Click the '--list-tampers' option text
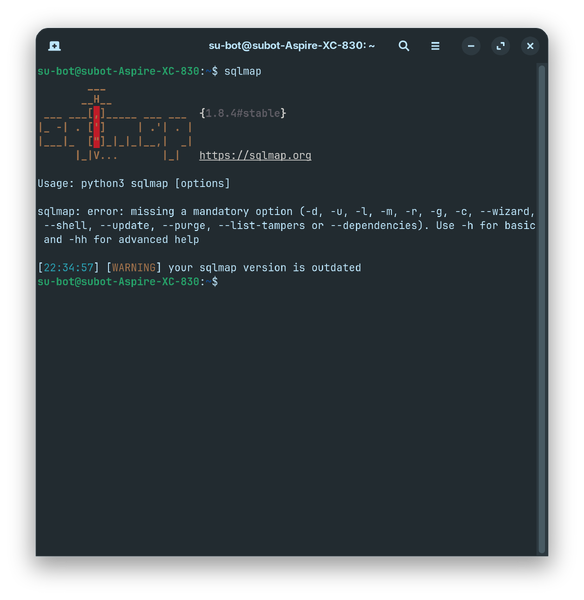This screenshot has width=584, height=600. click(x=261, y=225)
